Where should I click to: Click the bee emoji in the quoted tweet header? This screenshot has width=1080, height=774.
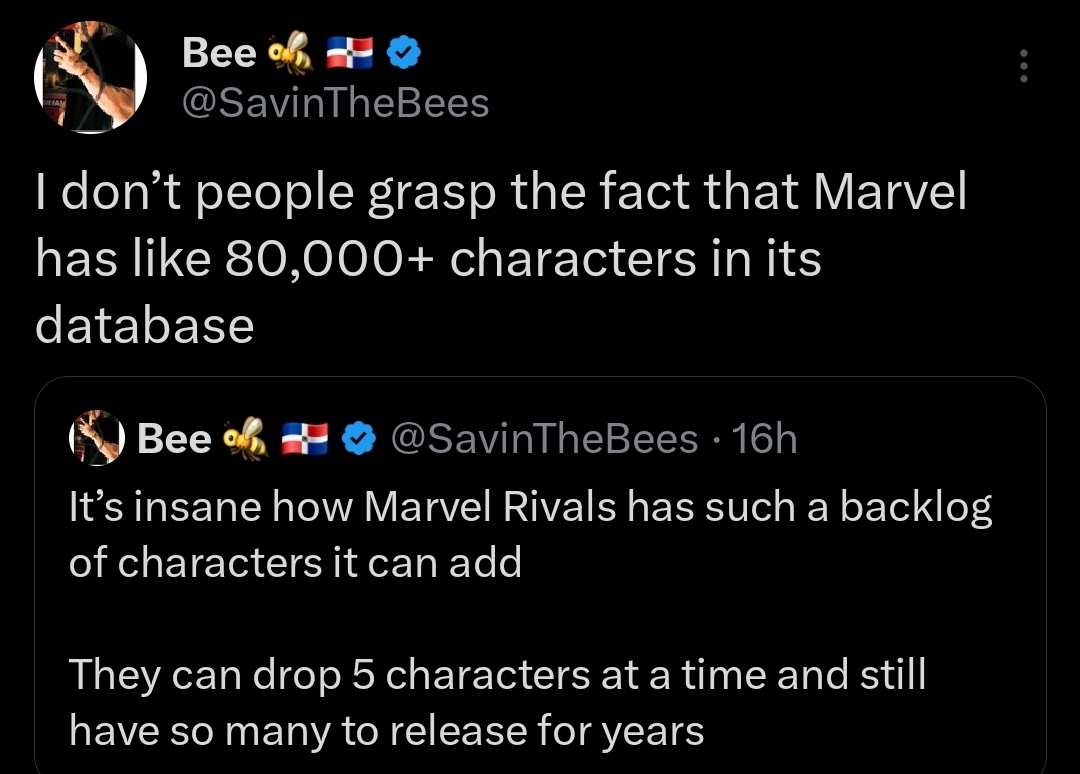click(x=243, y=438)
